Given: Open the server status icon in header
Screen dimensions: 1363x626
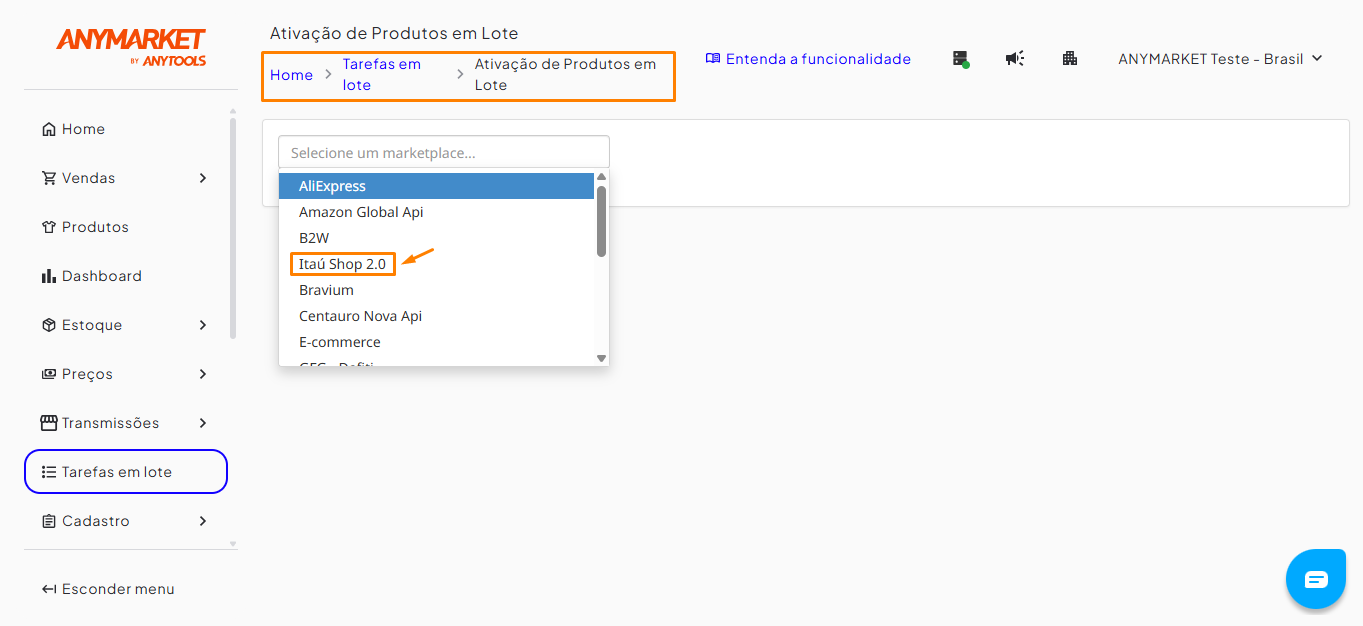Looking at the screenshot, I should [961, 59].
